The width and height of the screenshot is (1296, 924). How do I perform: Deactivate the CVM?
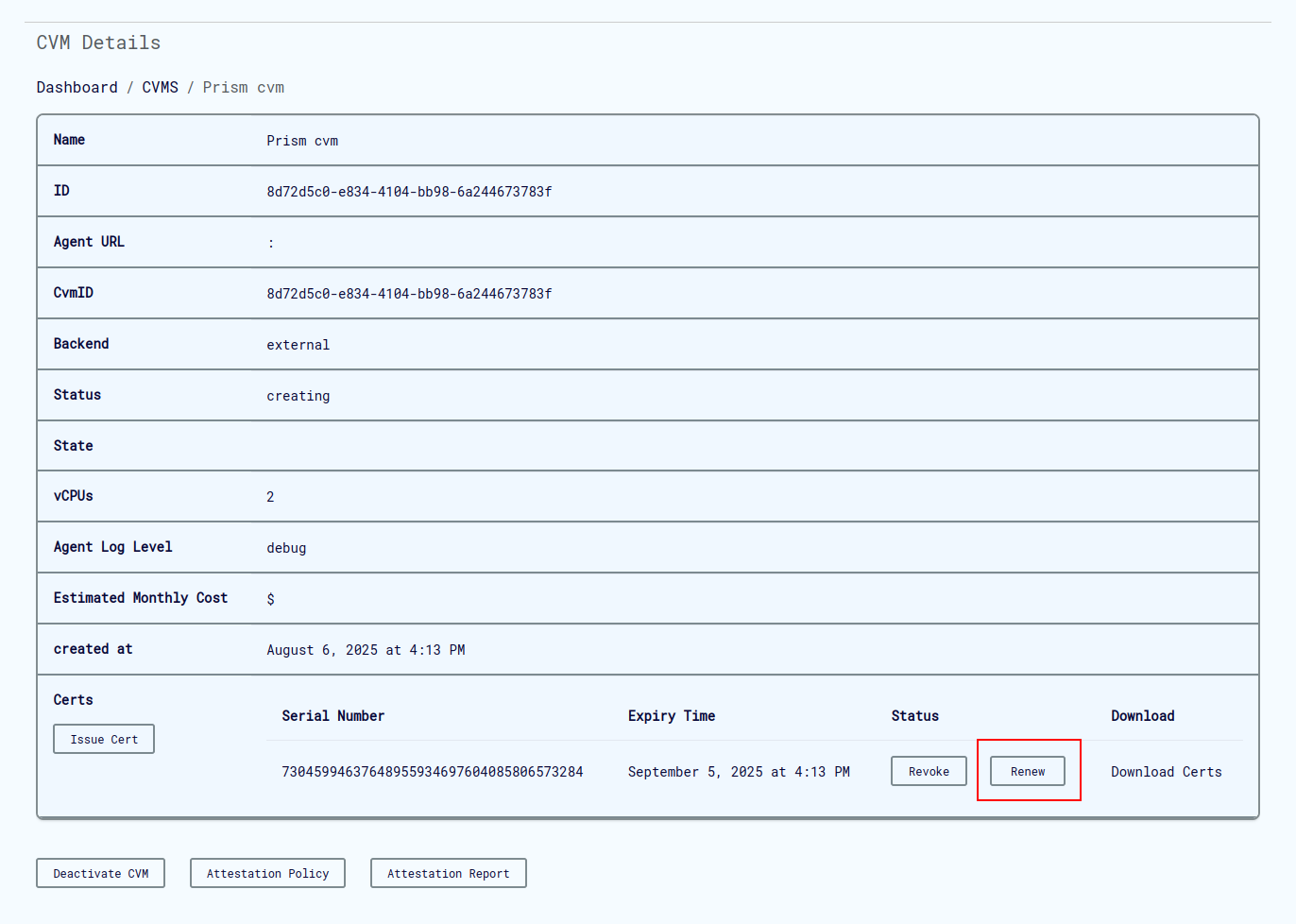coord(100,873)
